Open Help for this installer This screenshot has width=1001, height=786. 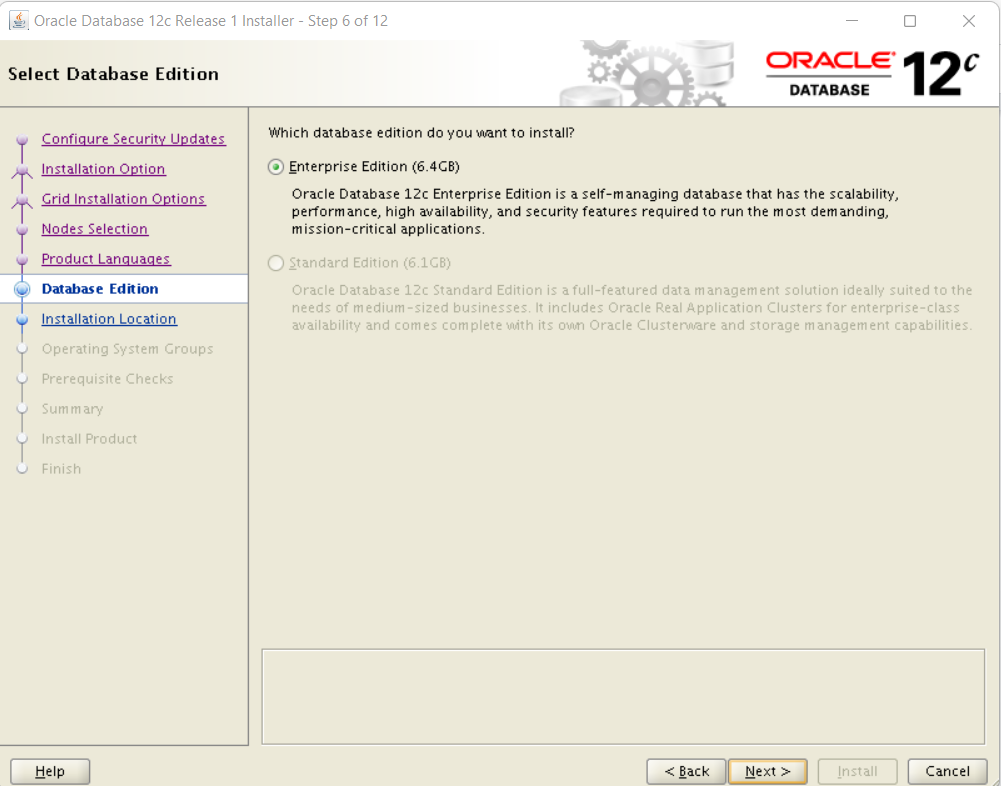[x=50, y=771]
